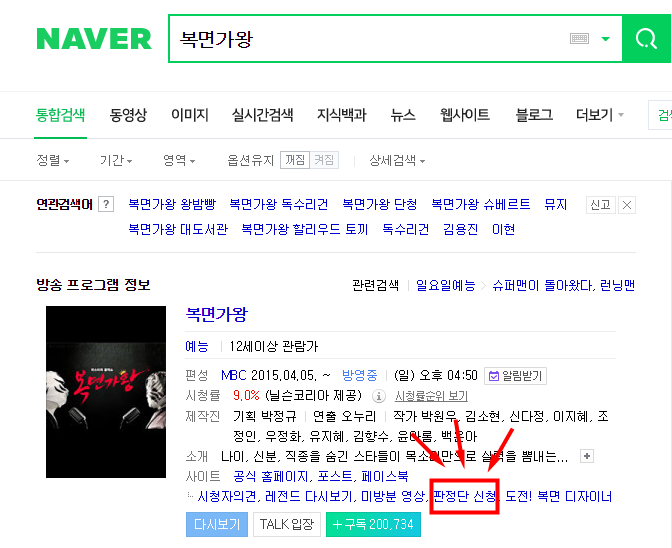Open the 레전드 다시보기 link
This screenshot has width=672, height=548.
tap(310, 497)
